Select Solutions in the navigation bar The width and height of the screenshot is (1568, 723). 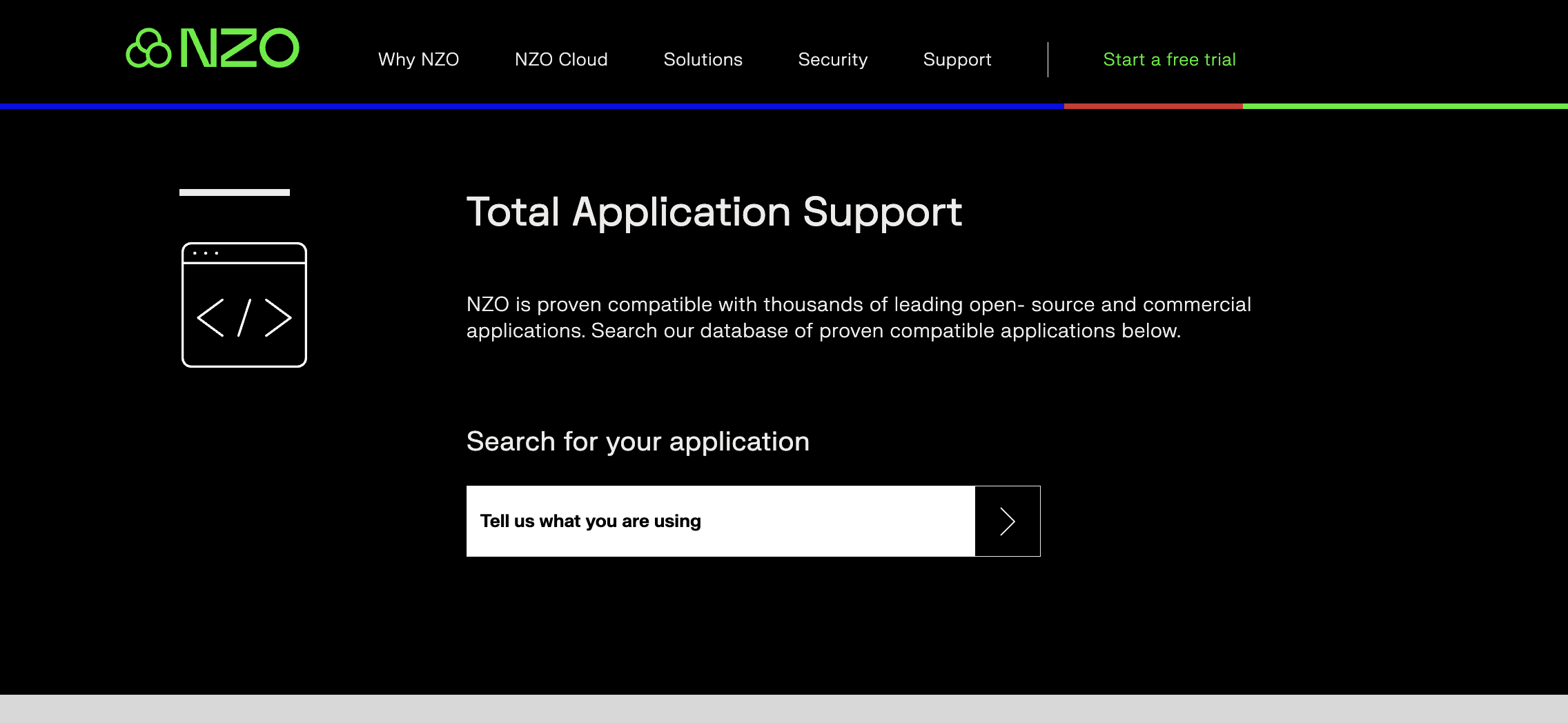(x=703, y=59)
